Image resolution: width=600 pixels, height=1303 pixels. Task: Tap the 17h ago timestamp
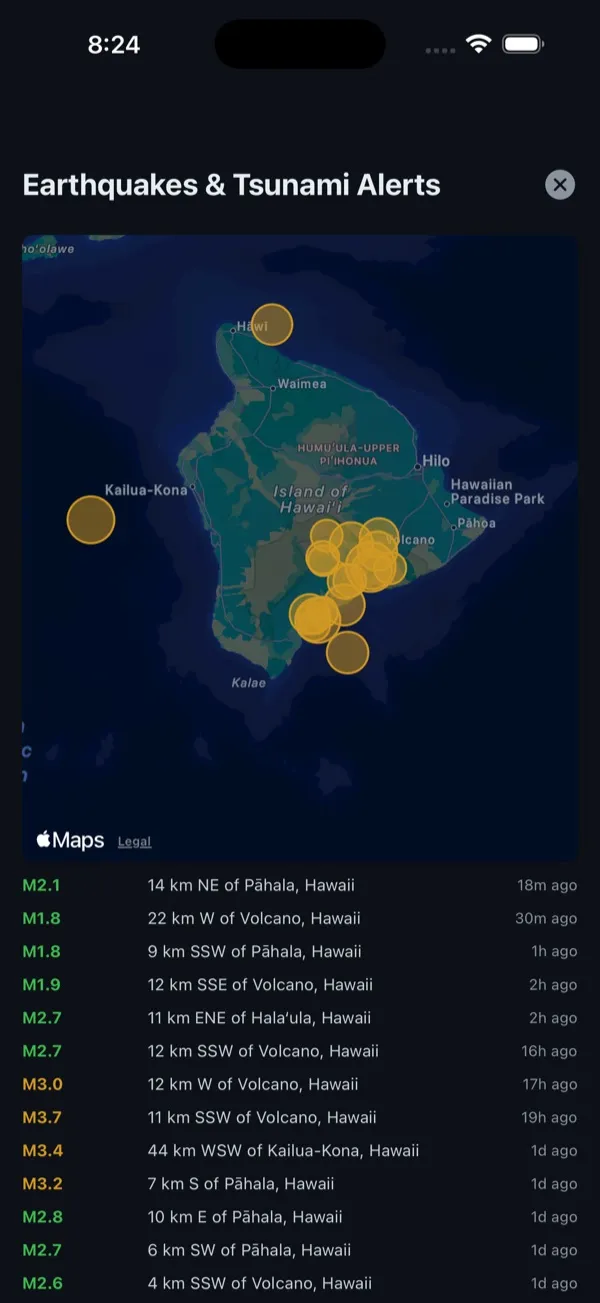tap(549, 1084)
